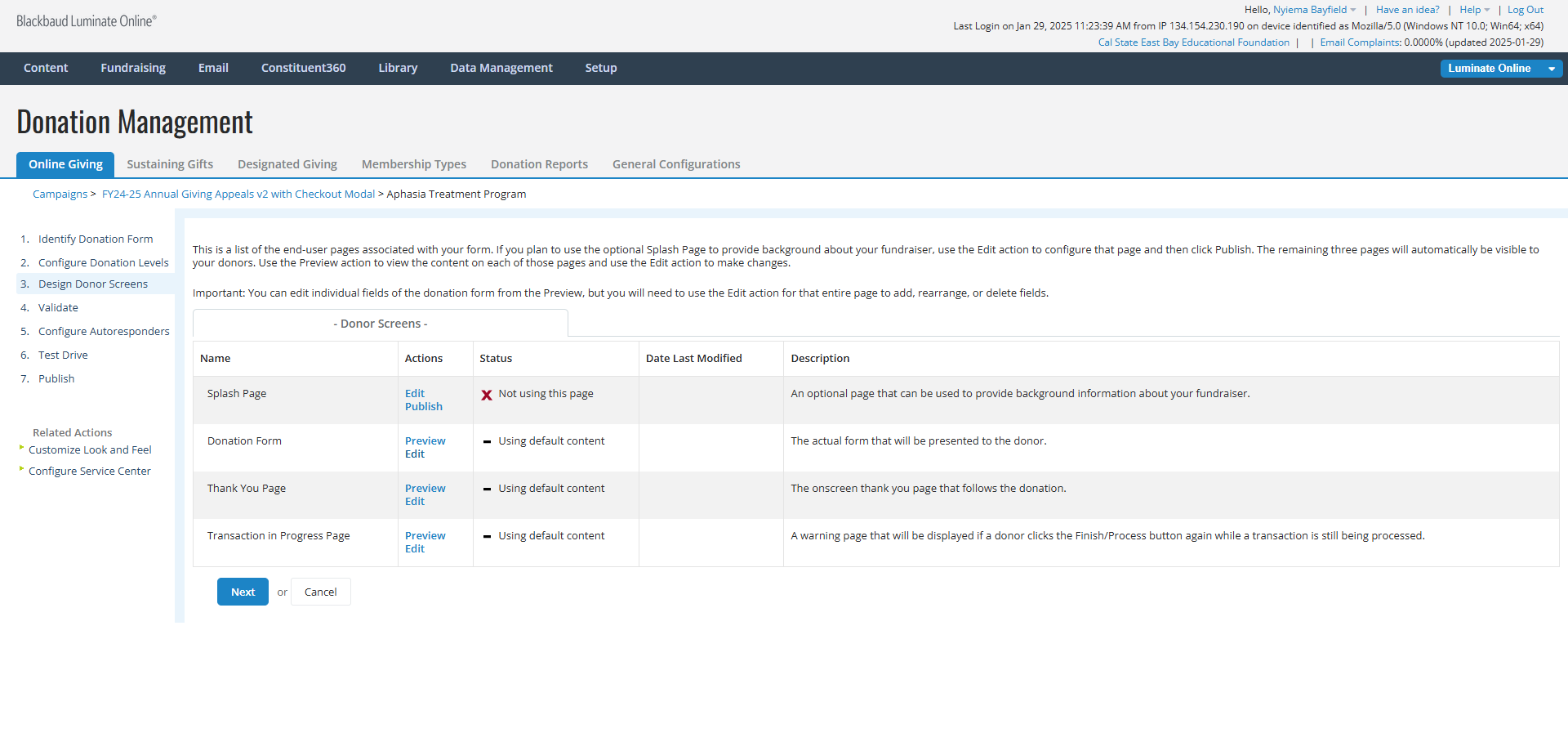Viewport: 1568px width, 751px height.
Task: Expand the Nyiema Bayfield user menu
Action: pos(1314,10)
